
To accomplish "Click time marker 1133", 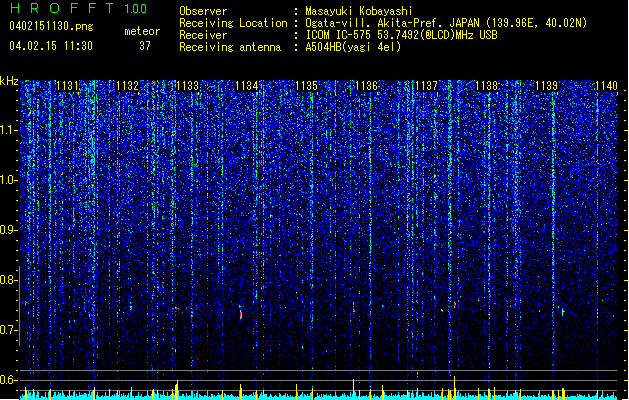I will pyautogui.click(x=187, y=86).
